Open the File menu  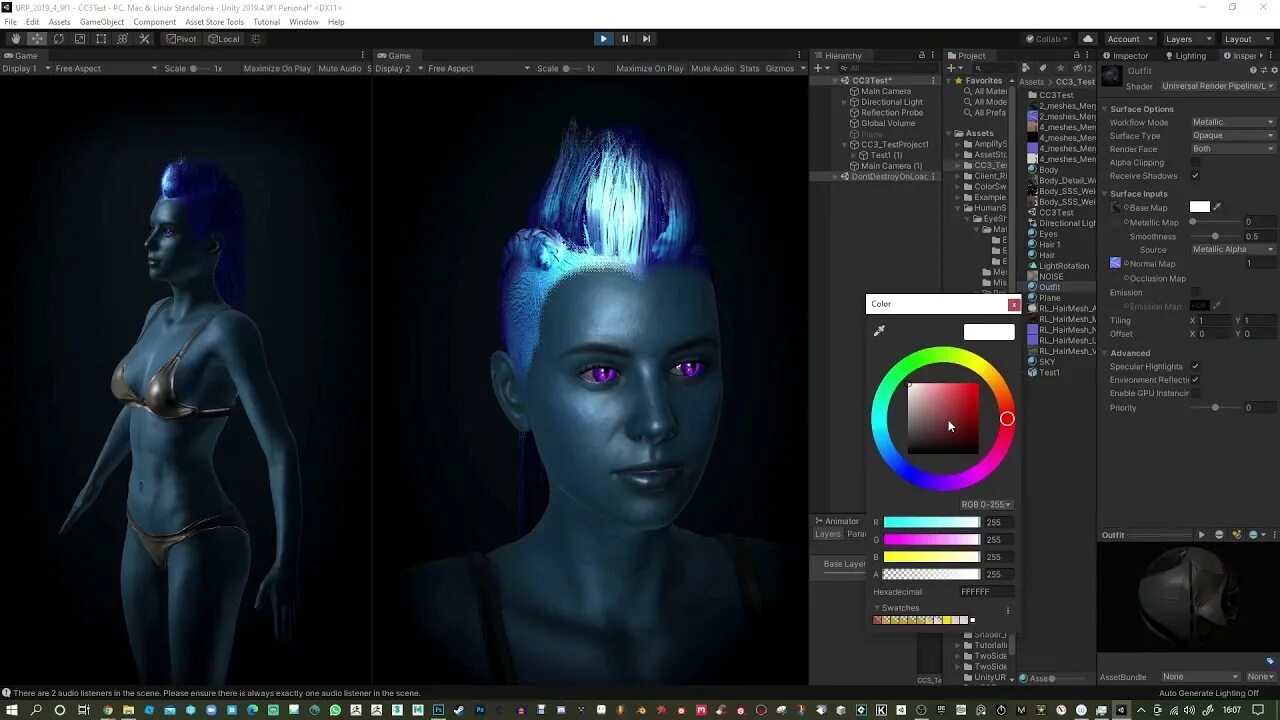[10, 22]
